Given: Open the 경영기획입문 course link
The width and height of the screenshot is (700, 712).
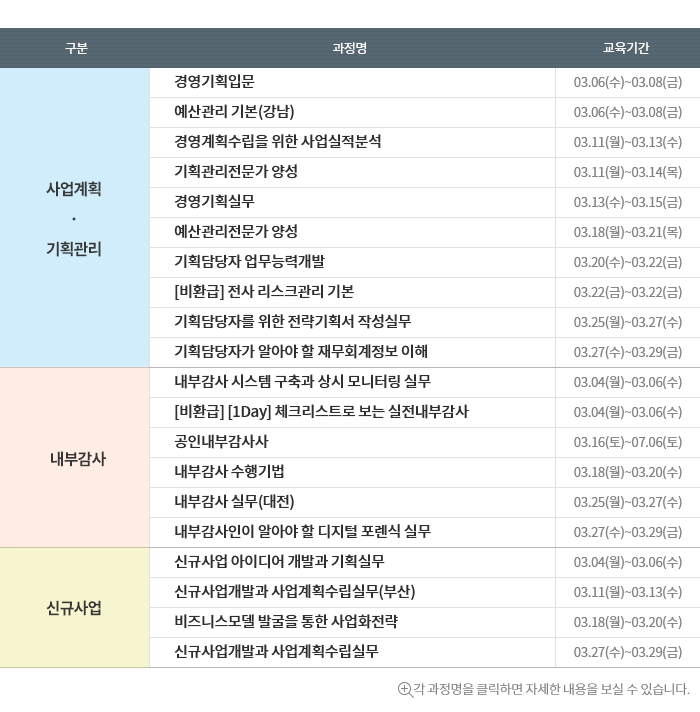Looking at the screenshot, I should pyautogui.click(x=214, y=82).
